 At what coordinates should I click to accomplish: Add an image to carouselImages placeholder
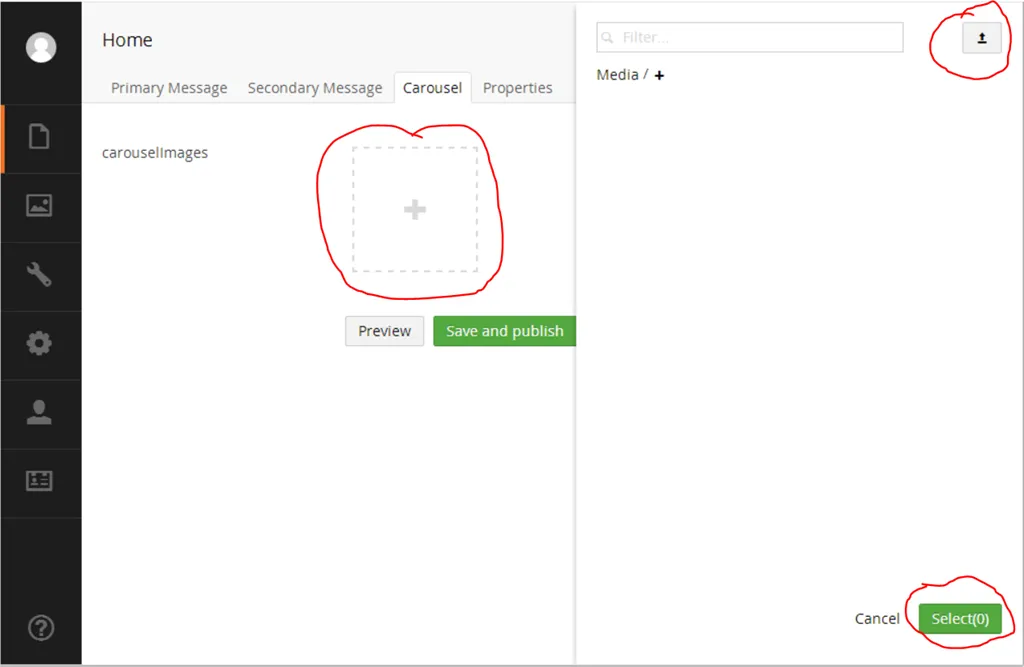(x=414, y=210)
